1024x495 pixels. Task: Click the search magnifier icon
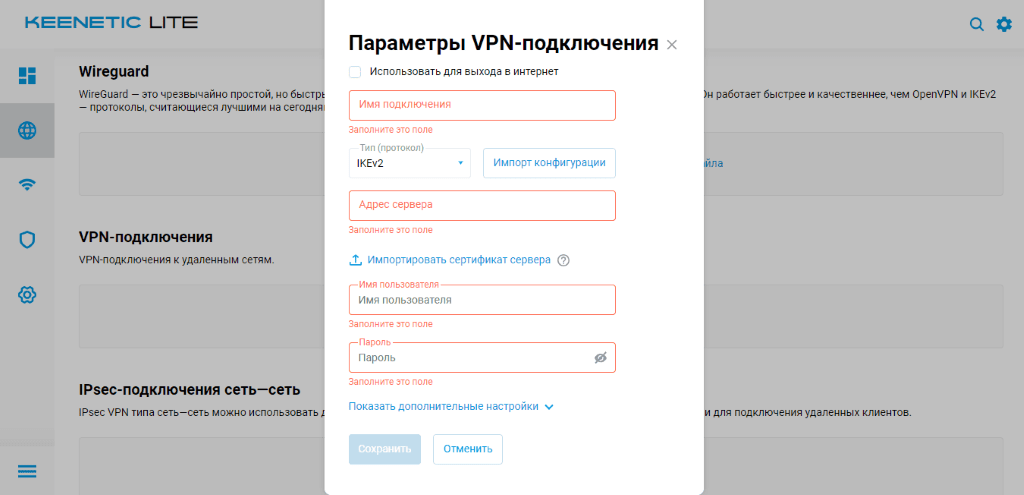pyautogui.click(x=977, y=24)
